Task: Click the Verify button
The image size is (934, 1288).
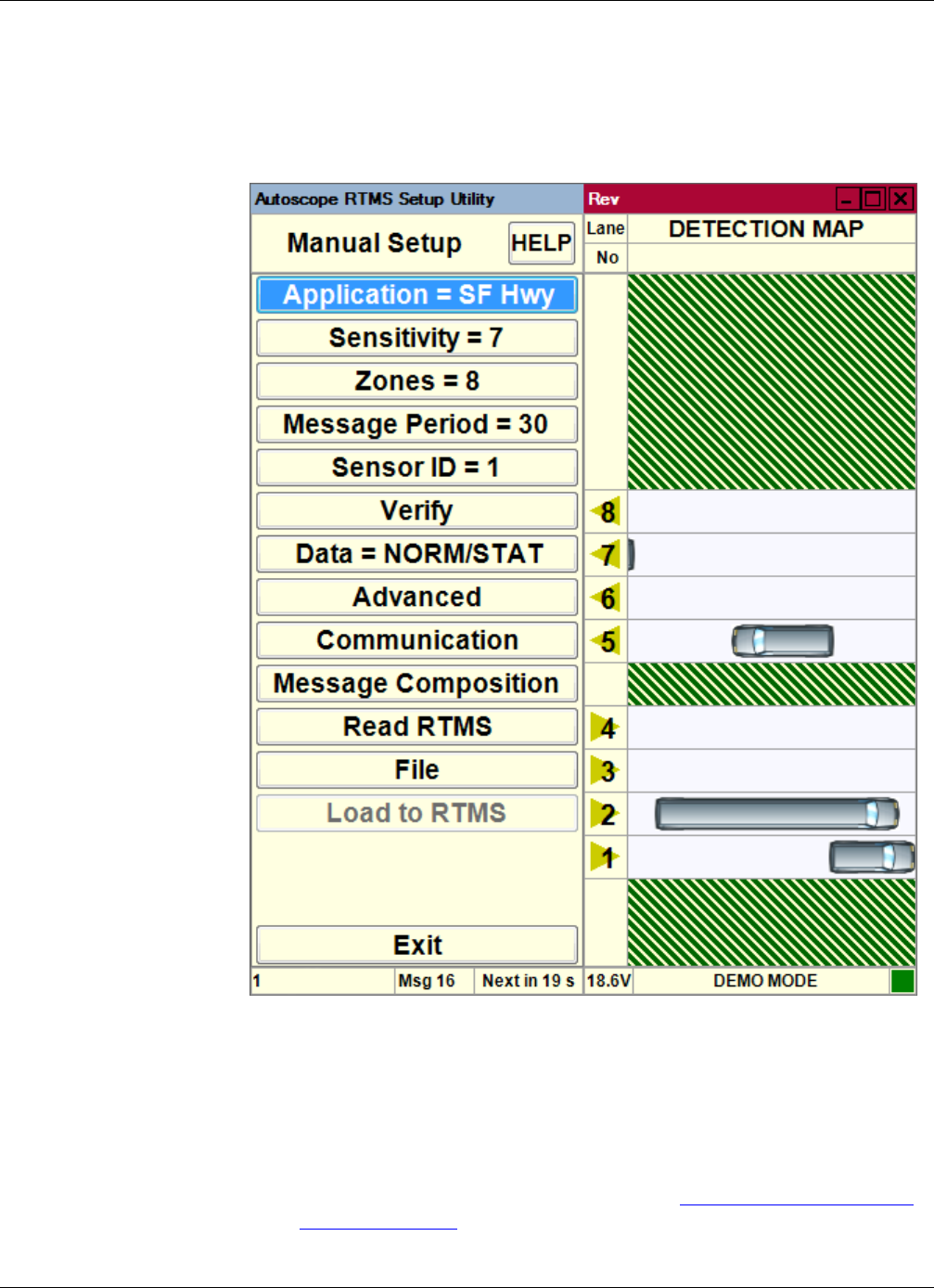Action: 416,510
